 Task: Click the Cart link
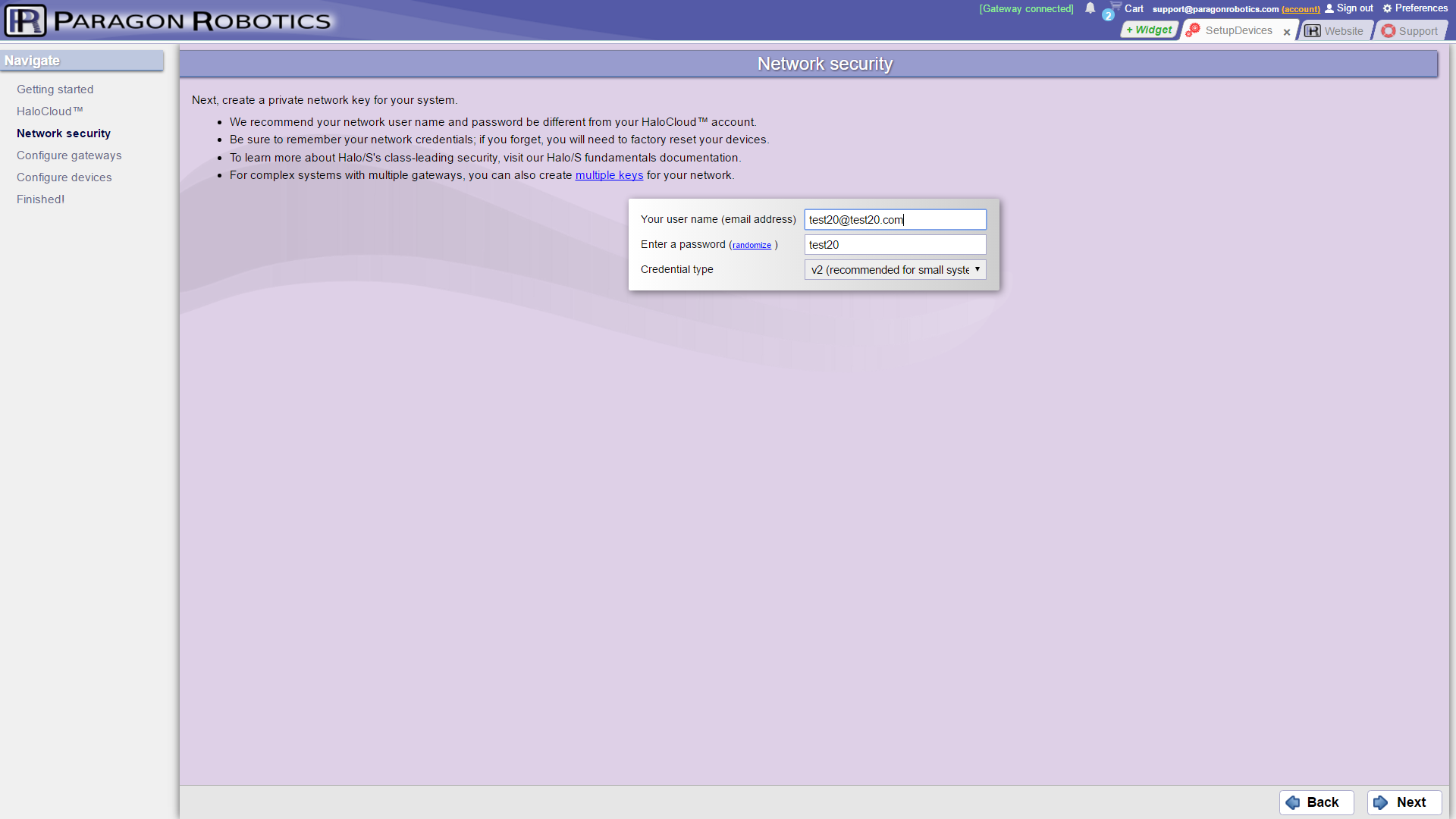(1134, 9)
